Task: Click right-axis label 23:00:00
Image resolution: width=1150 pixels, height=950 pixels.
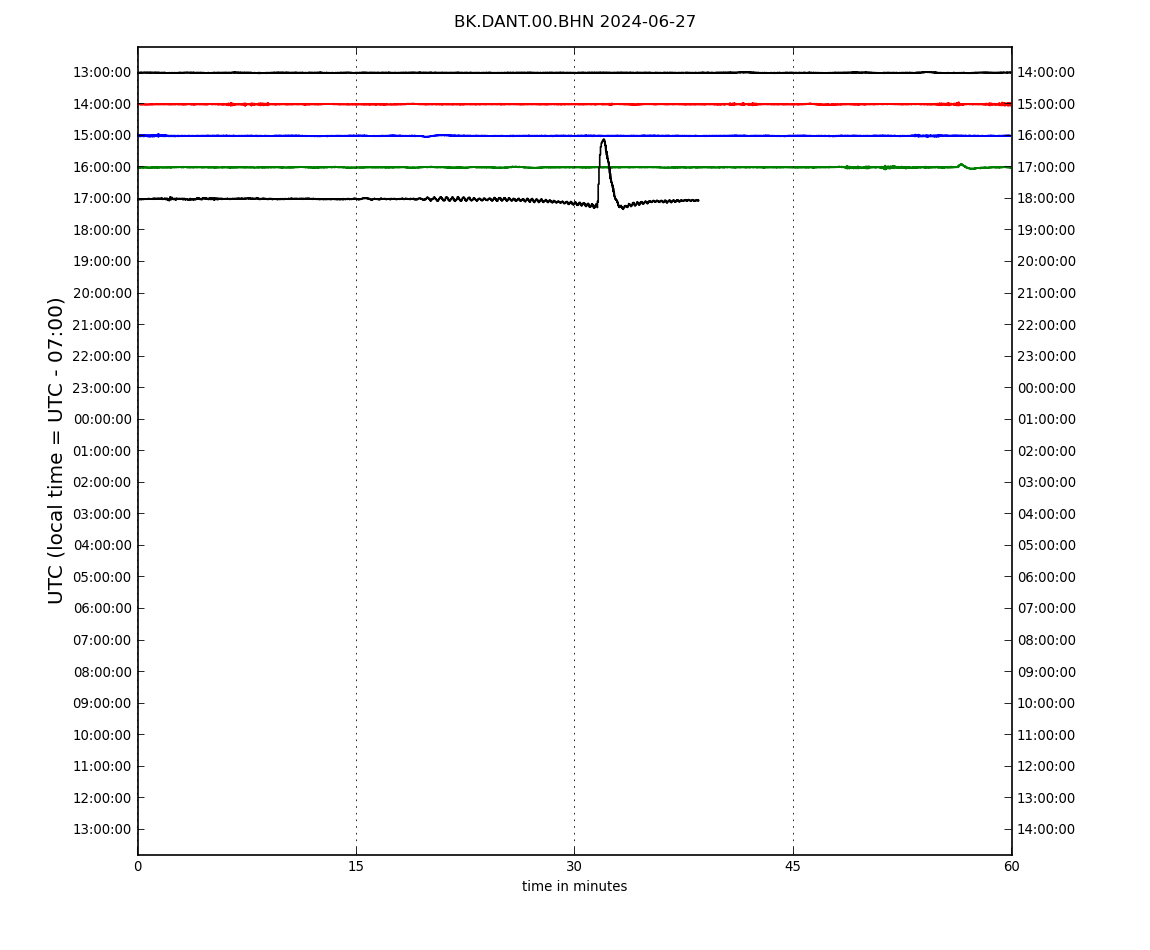Action: click(1047, 357)
